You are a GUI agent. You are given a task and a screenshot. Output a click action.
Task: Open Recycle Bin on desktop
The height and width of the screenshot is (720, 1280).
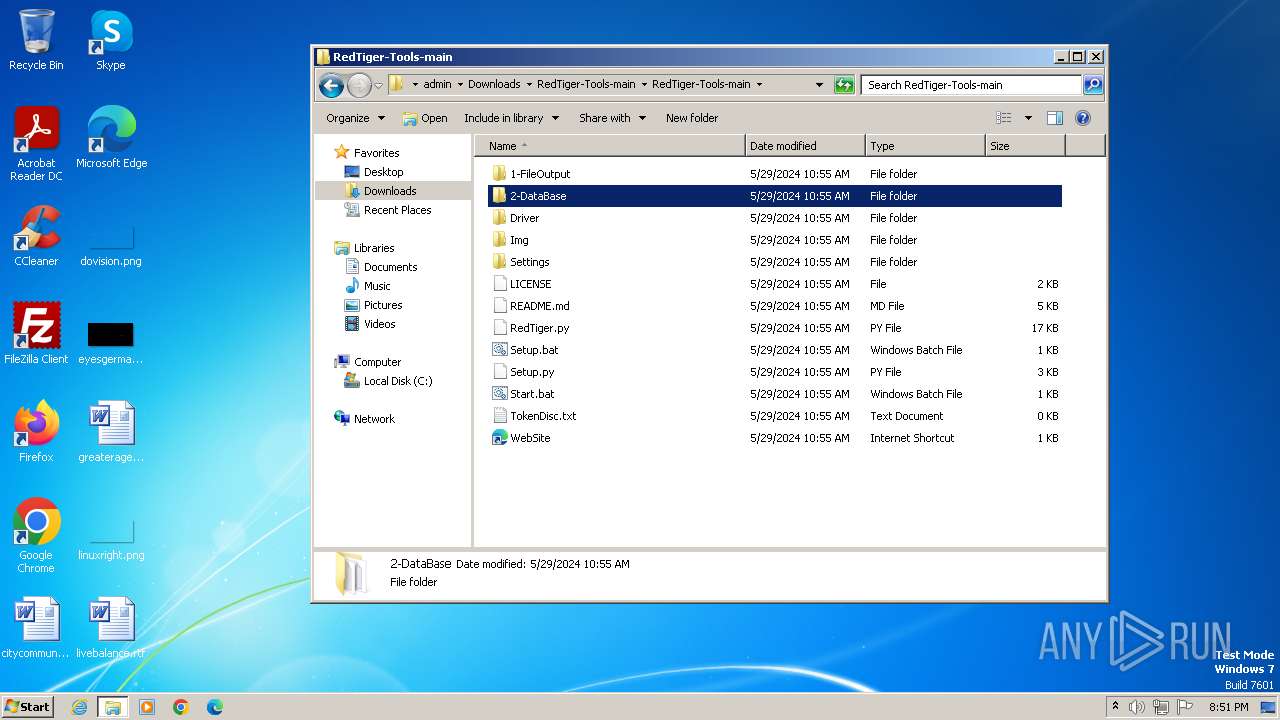coord(36,40)
